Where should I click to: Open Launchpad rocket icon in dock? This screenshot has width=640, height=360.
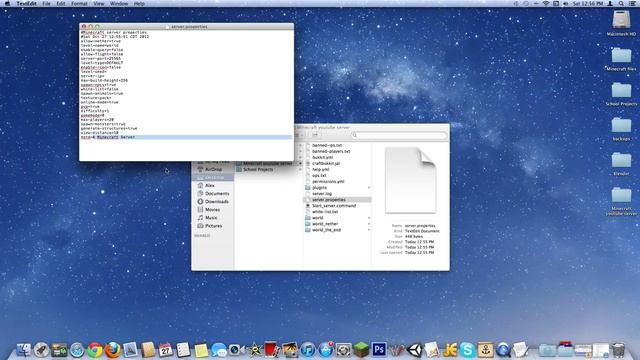pyautogui.click(x=41, y=350)
